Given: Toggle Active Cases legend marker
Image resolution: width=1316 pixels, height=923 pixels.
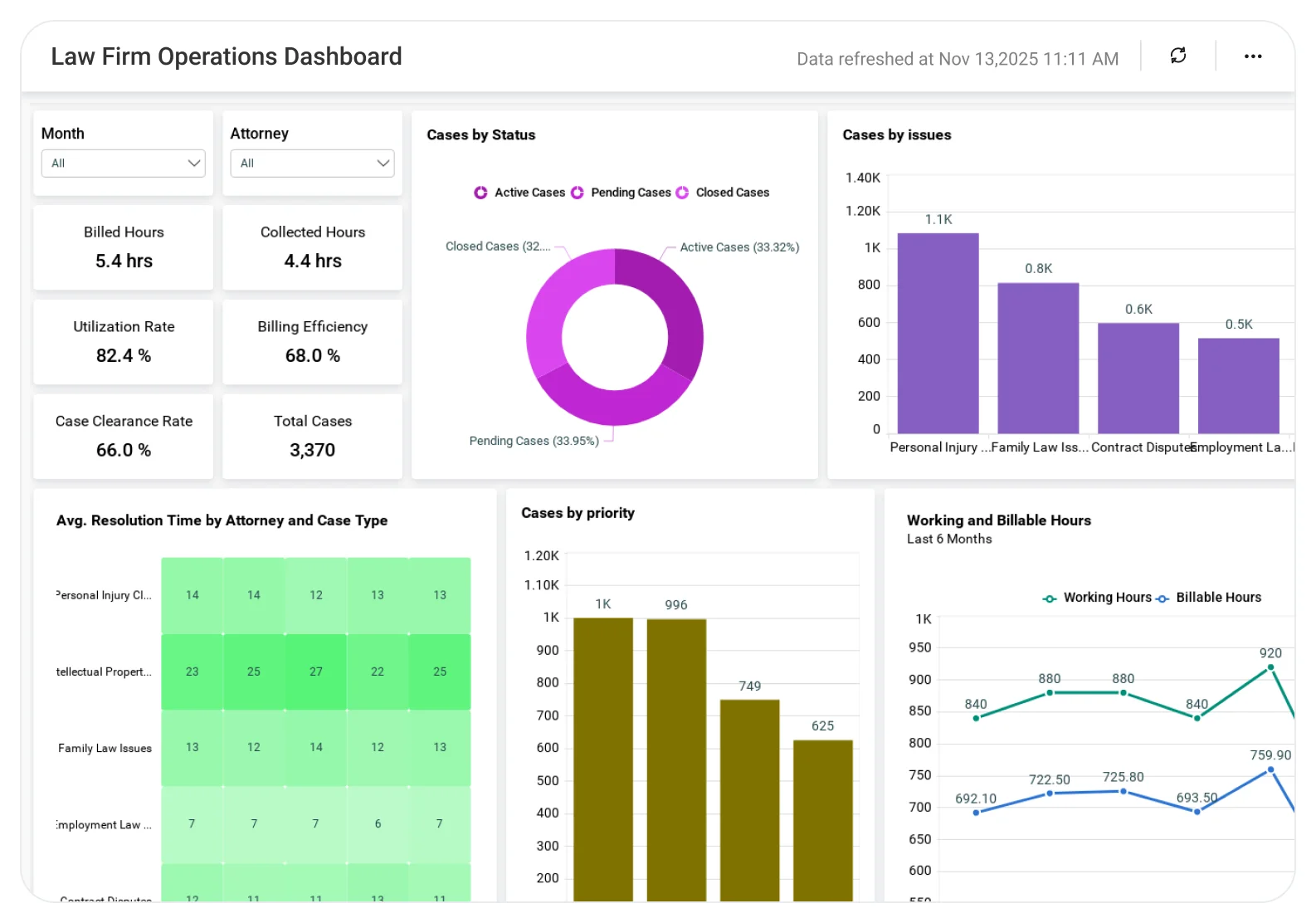Looking at the screenshot, I should 480,193.
